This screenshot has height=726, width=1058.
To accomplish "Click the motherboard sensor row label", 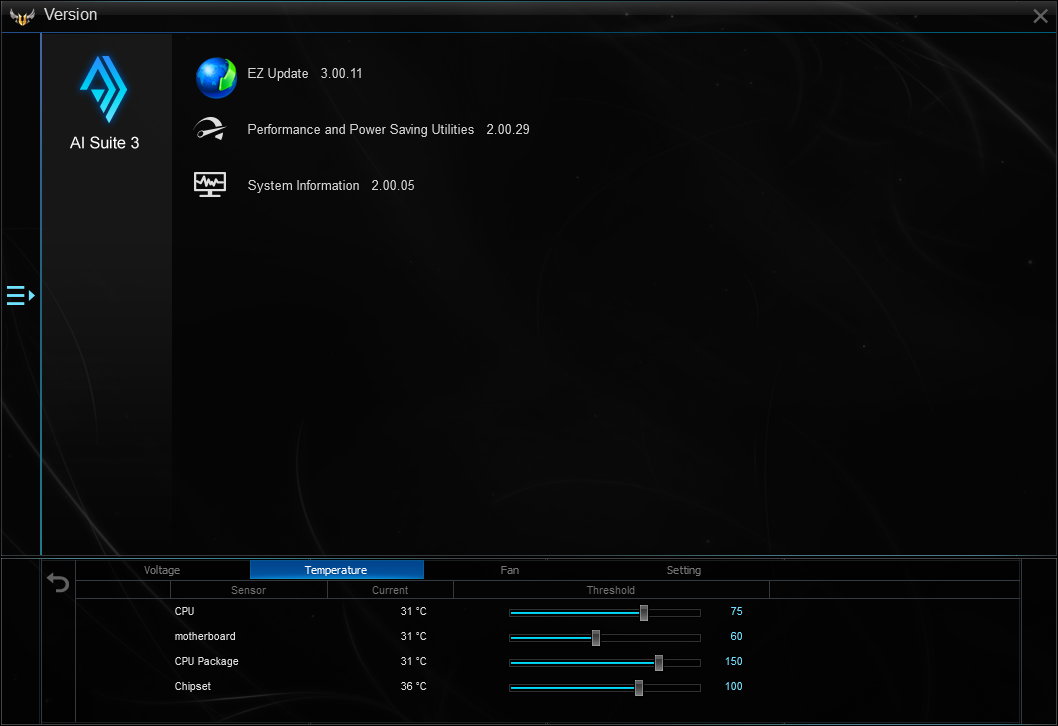I will pyautogui.click(x=205, y=636).
